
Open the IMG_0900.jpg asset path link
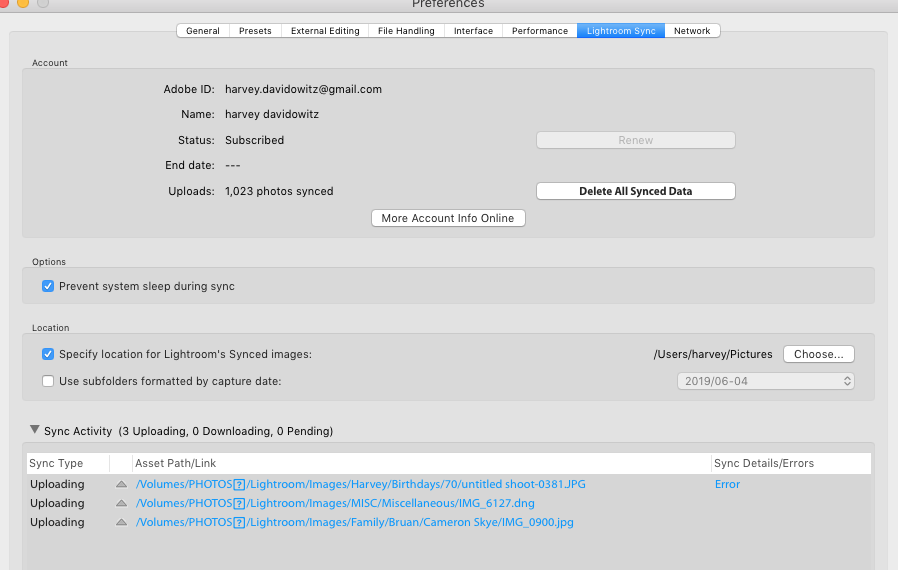[x=355, y=522]
